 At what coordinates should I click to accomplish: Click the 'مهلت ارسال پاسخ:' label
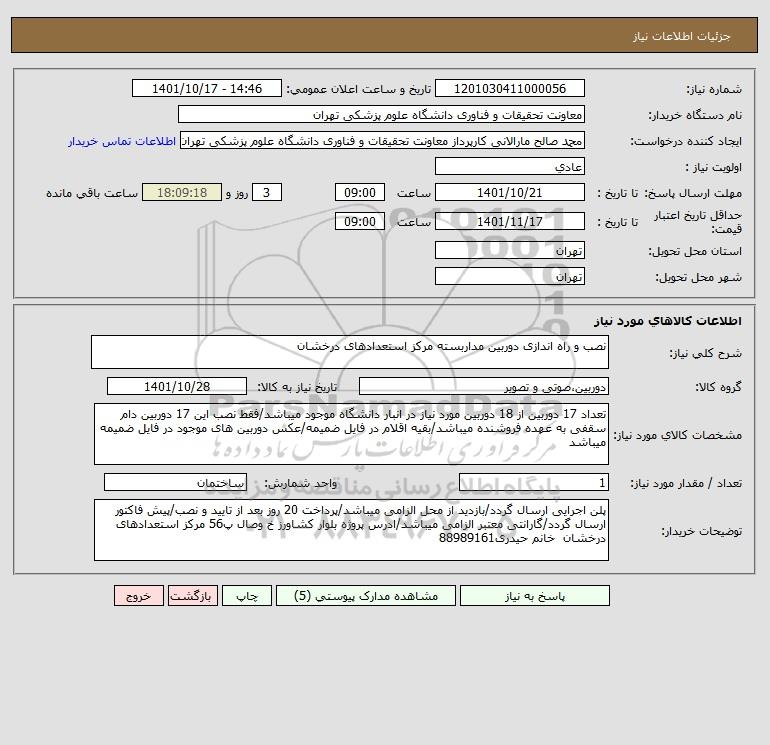pyautogui.click(x=693, y=193)
